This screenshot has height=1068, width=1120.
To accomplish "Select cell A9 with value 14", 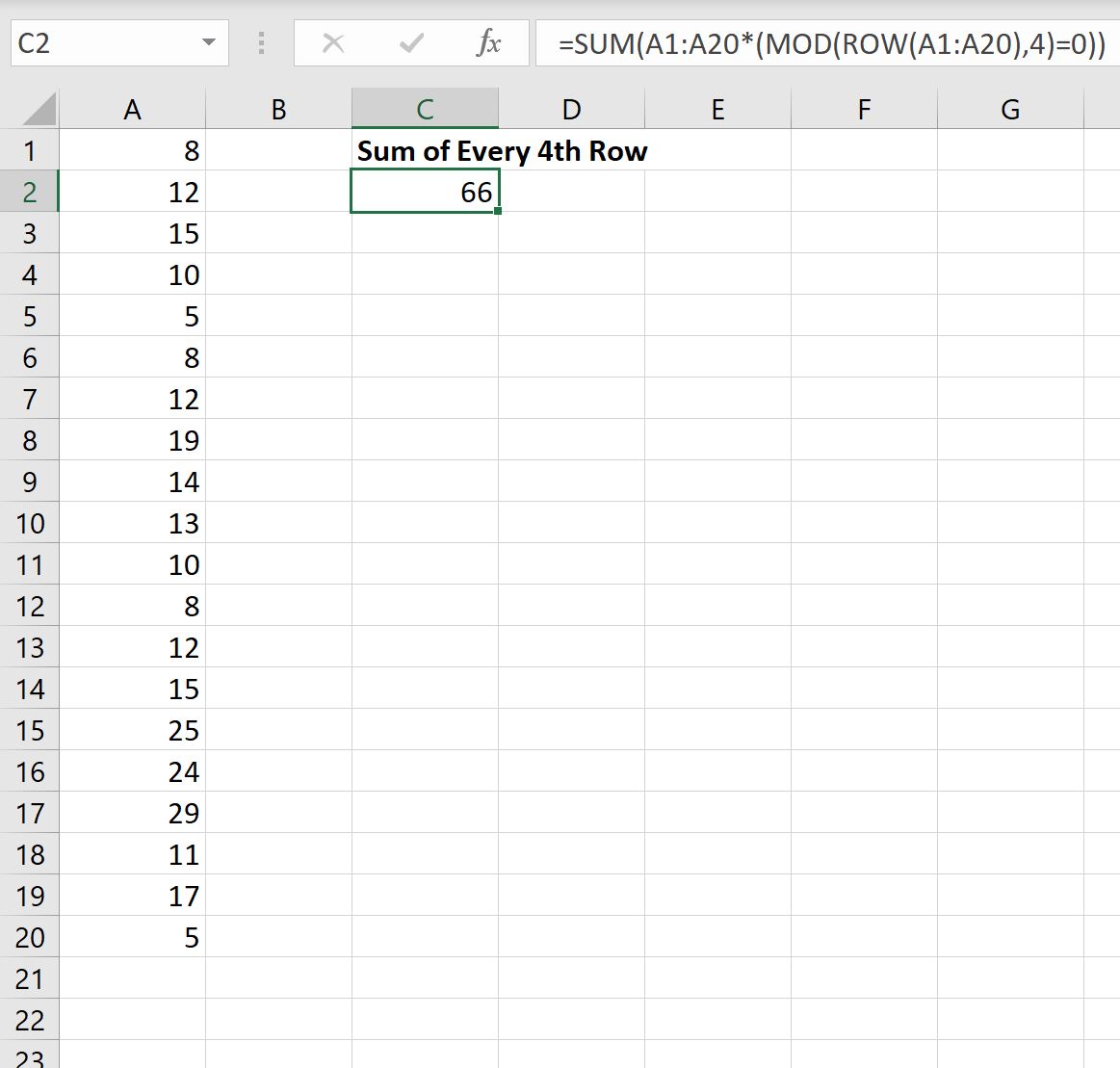I will tap(132, 482).
